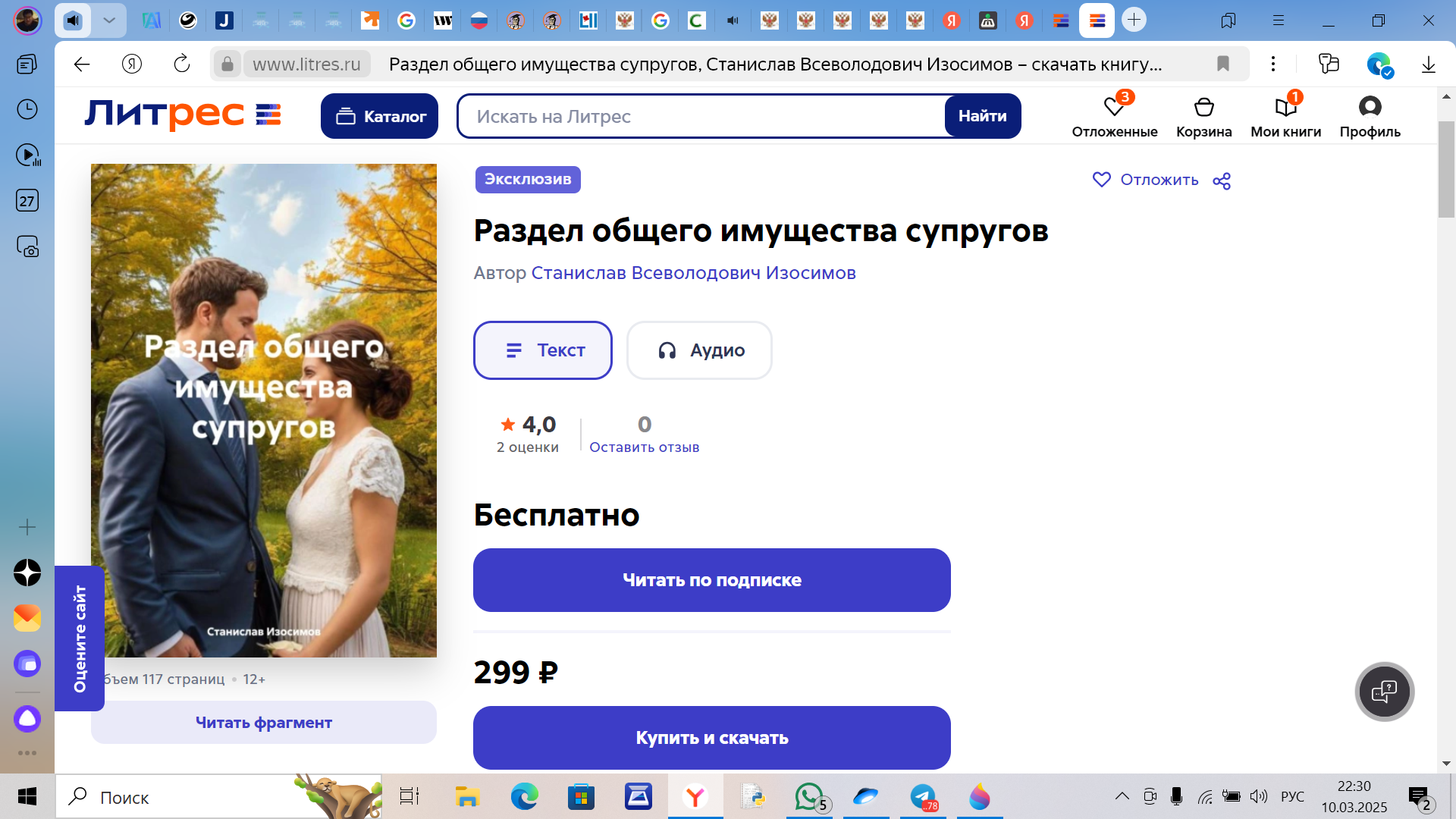The image size is (1456, 819).
Task: Open the browser three-dot menu
Action: pos(1273,64)
